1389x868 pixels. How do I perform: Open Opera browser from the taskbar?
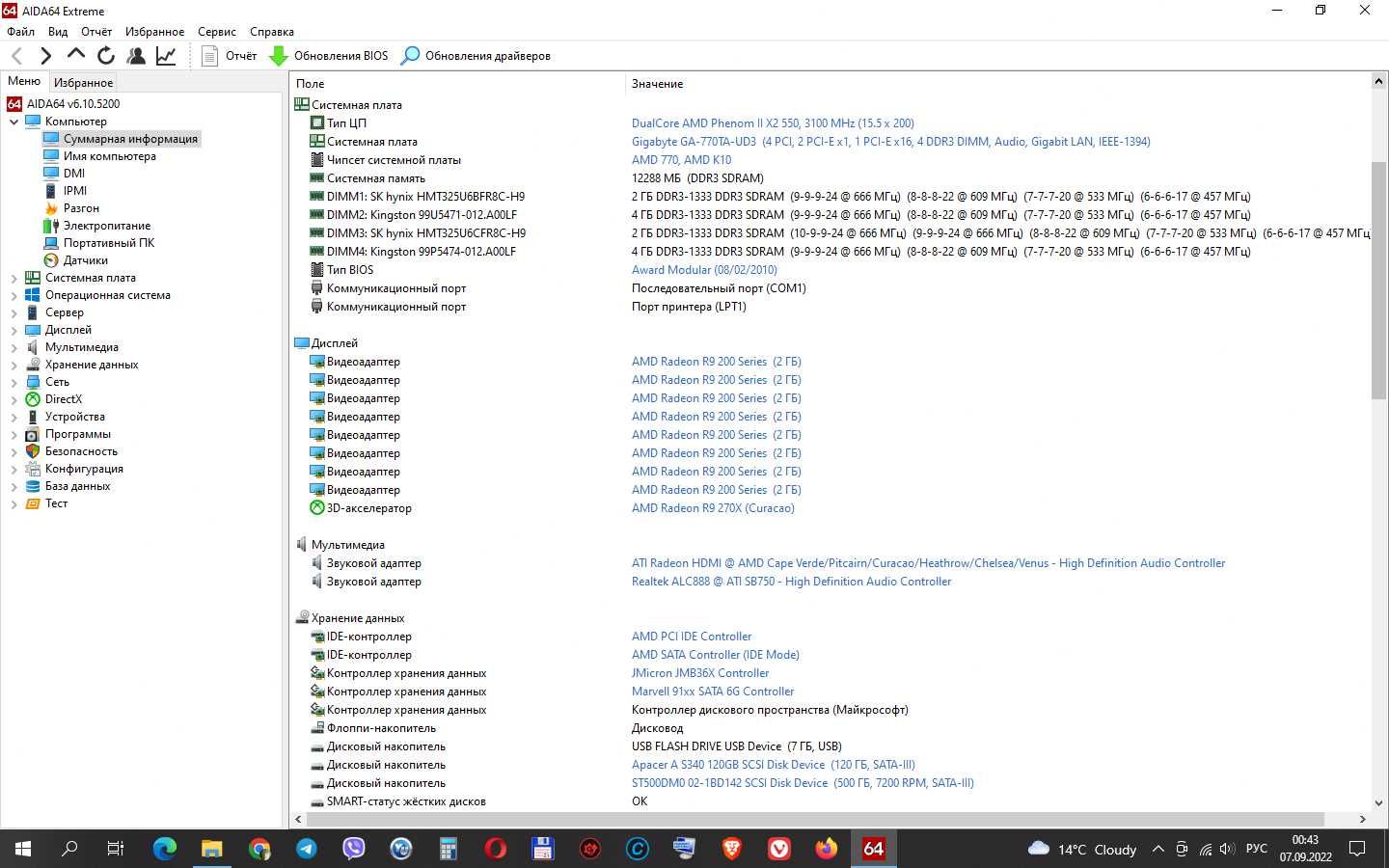point(496,849)
